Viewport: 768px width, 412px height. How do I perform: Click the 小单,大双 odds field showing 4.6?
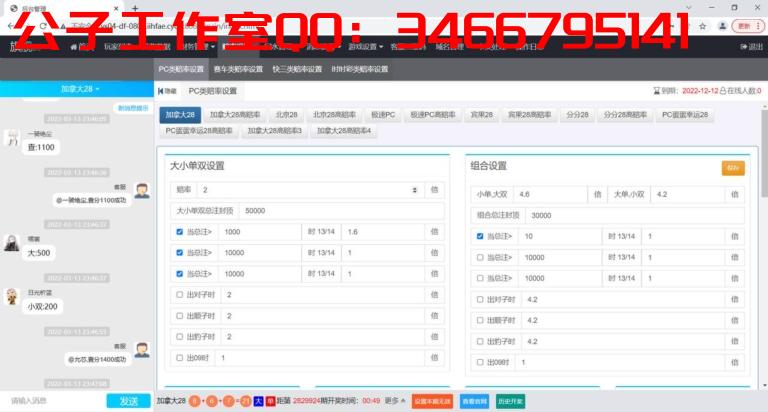pyautogui.click(x=550, y=194)
